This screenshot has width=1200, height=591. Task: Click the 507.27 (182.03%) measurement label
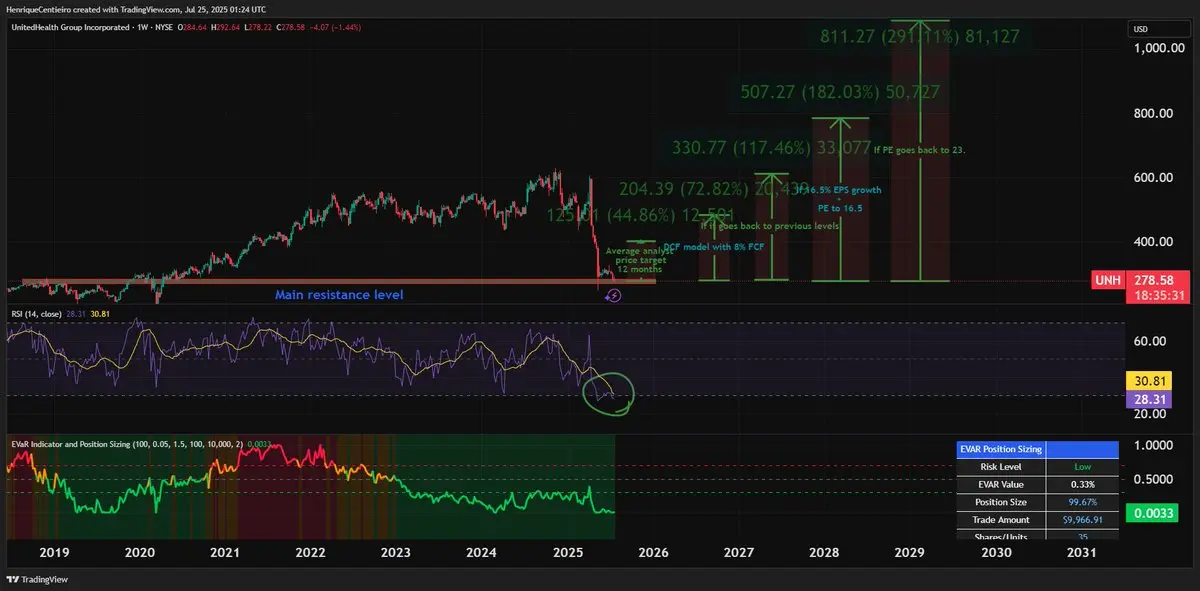pyautogui.click(x=841, y=92)
